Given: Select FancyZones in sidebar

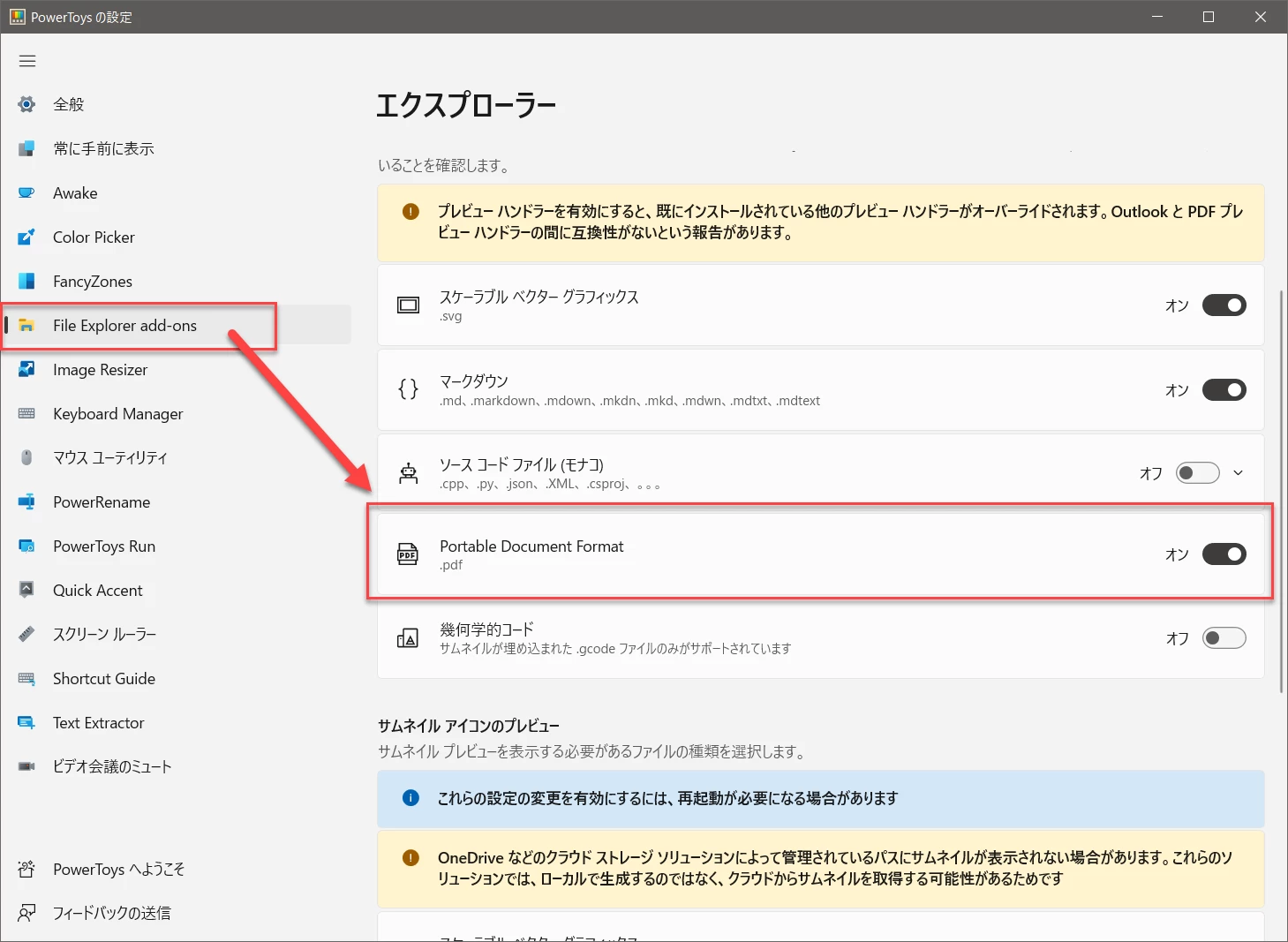Looking at the screenshot, I should [x=177, y=281].
